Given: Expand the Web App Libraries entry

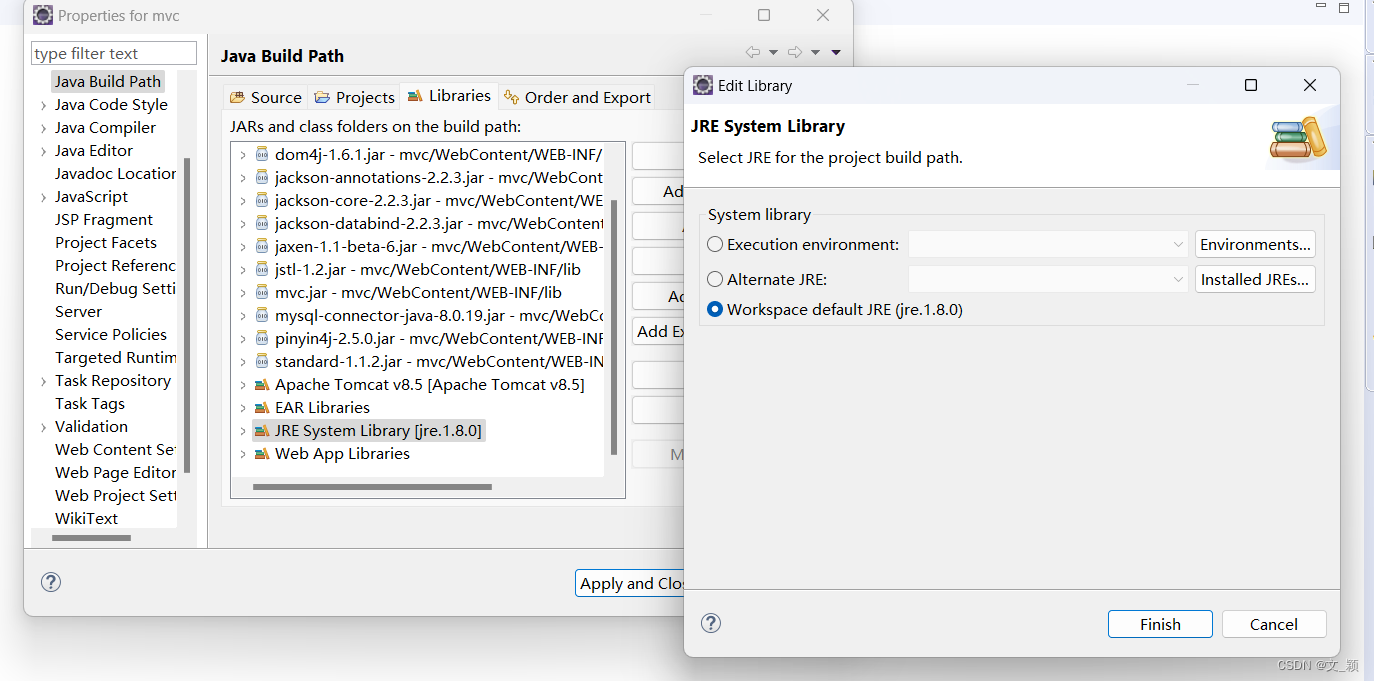Looking at the screenshot, I should (242, 454).
